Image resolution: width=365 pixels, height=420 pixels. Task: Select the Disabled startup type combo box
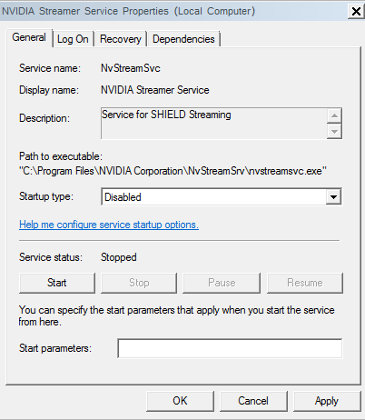tap(221, 197)
